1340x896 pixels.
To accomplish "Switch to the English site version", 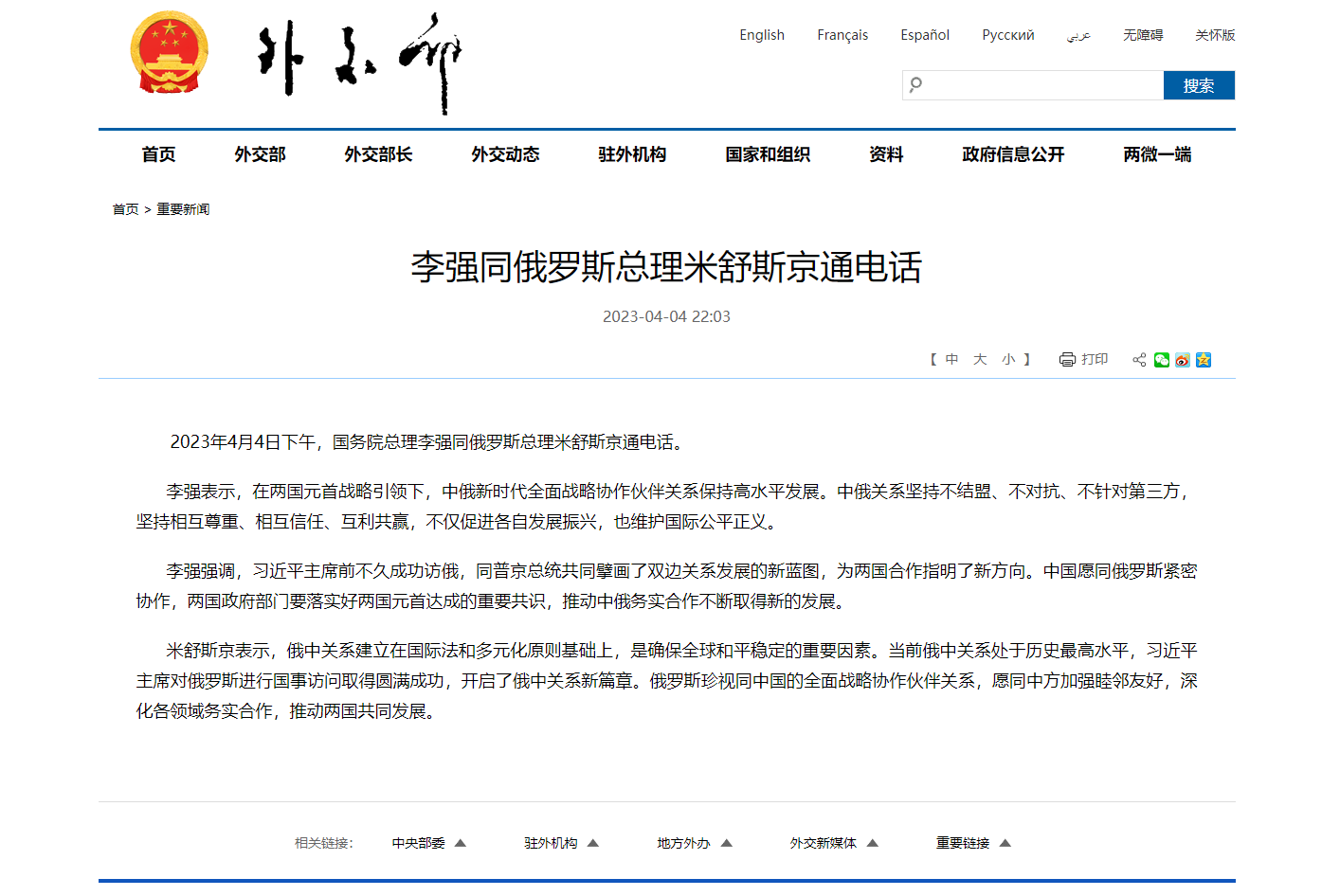I will (x=762, y=35).
